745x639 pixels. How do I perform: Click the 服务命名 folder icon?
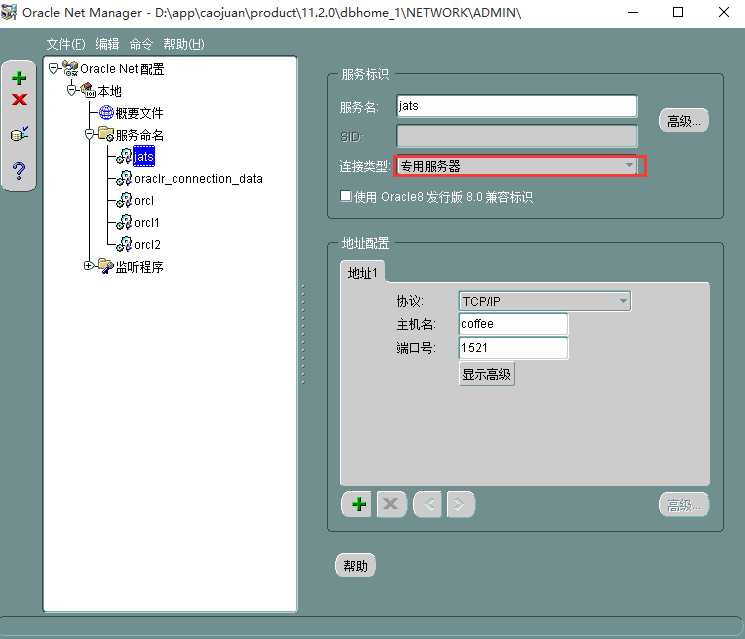pyautogui.click(x=106, y=134)
